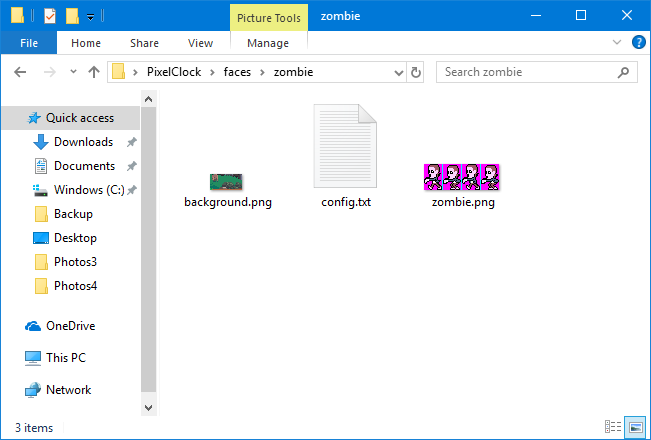
Task: Click the pin icon next to Documents
Action: pyautogui.click(x=132, y=166)
